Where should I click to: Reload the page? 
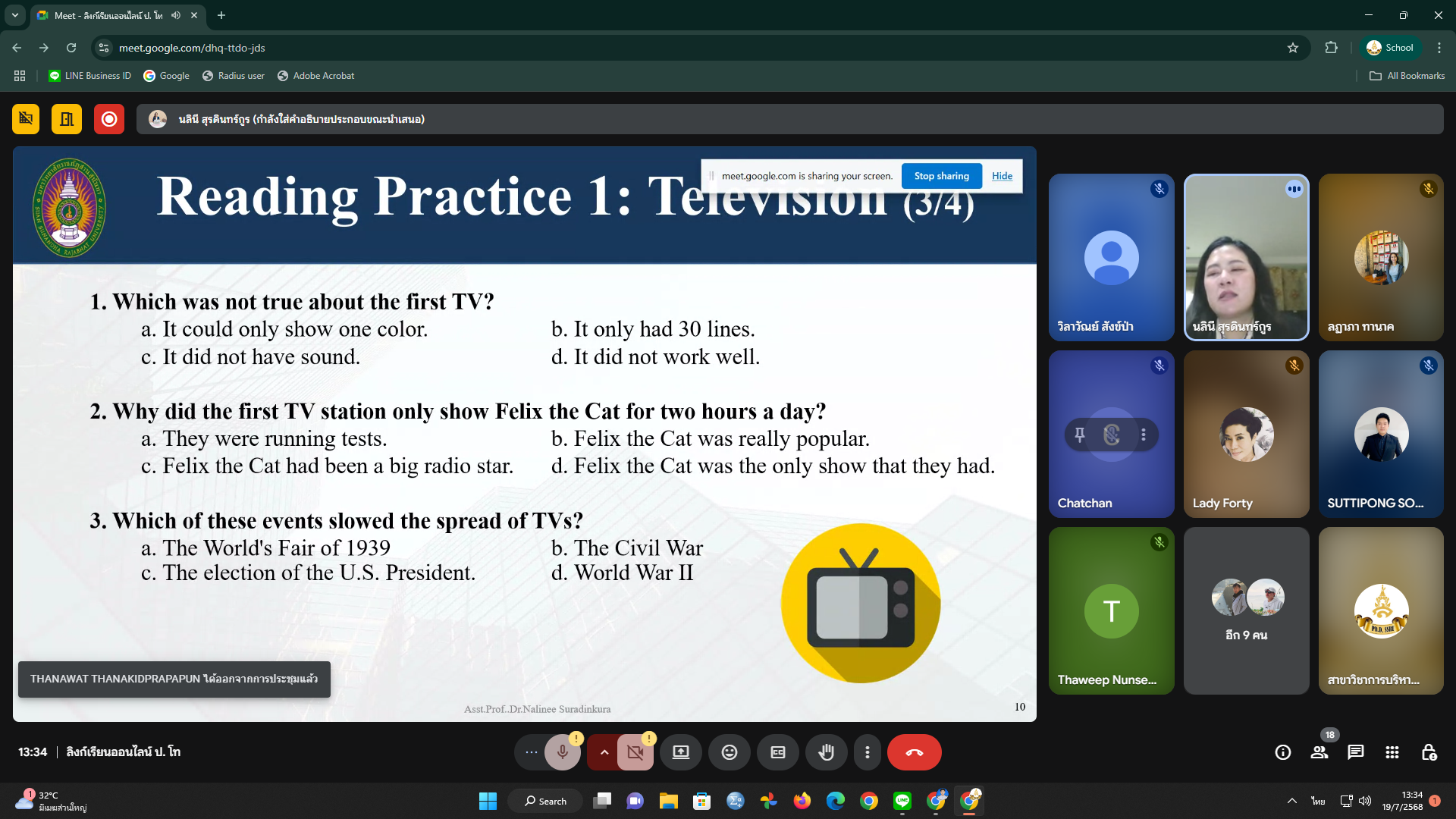[71, 48]
